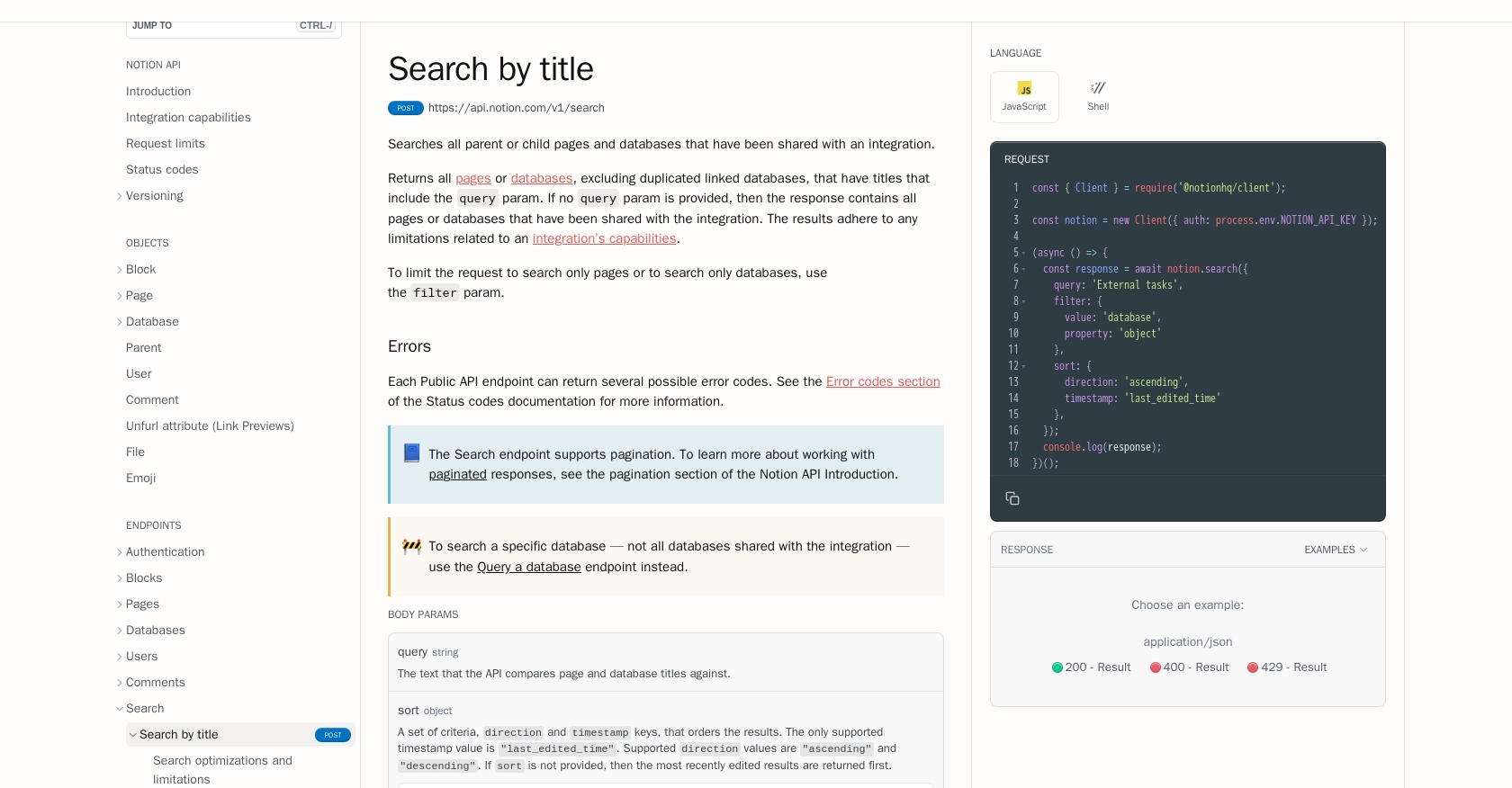
Task: Go to Request limits page
Action: (x=166, y=144)
